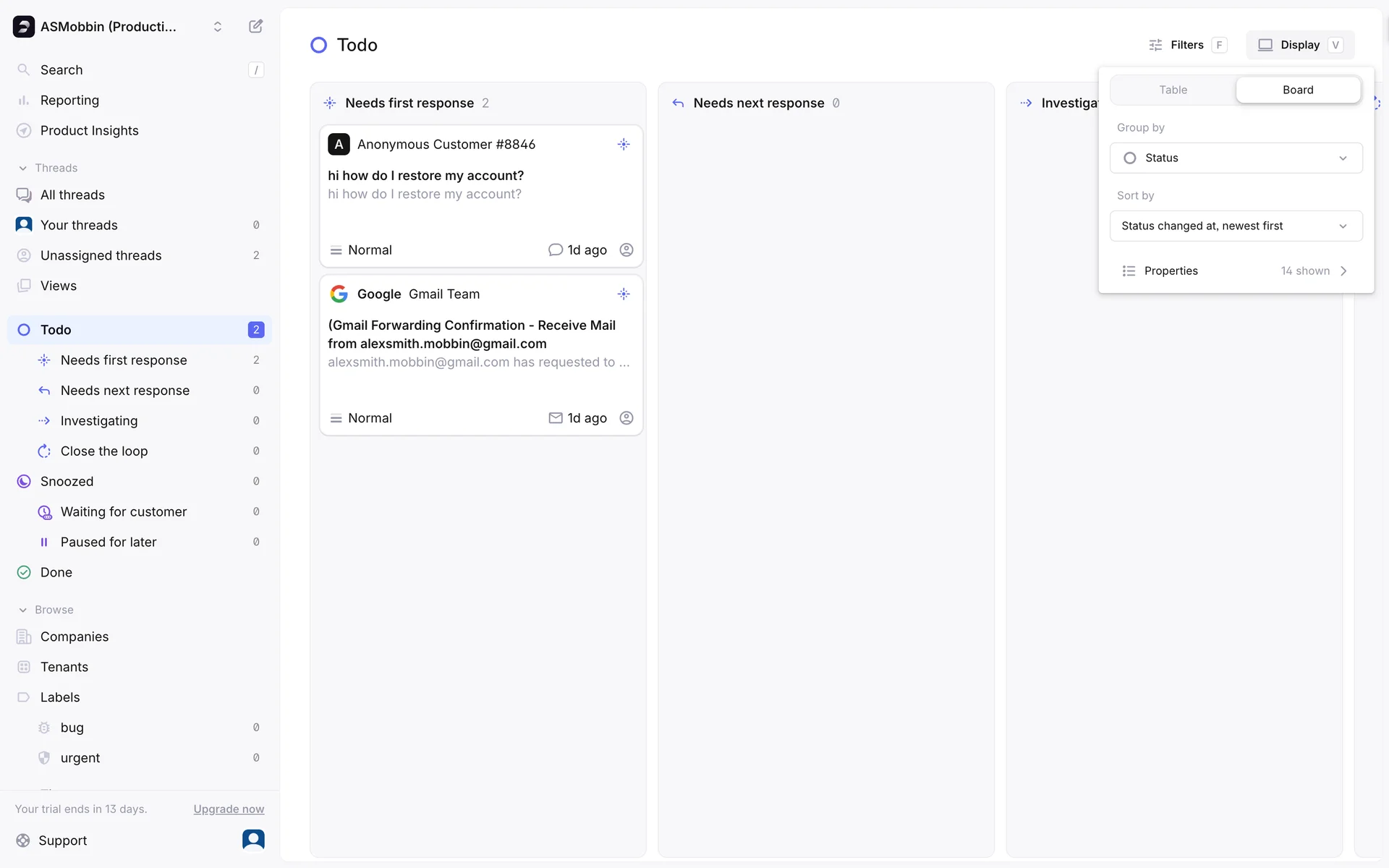Select Unassigned threads in sidebar
The height and width of the screenshot is (868, 1389).
[101, 256]
